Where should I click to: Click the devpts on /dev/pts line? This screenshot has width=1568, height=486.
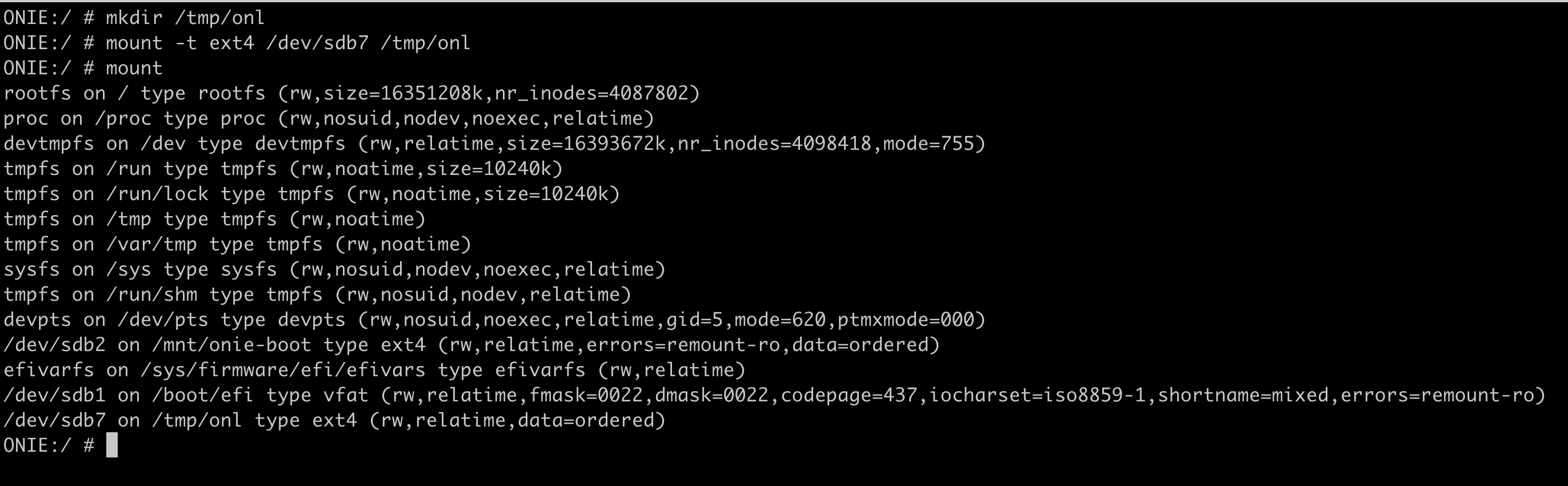[x=494, y=320]
